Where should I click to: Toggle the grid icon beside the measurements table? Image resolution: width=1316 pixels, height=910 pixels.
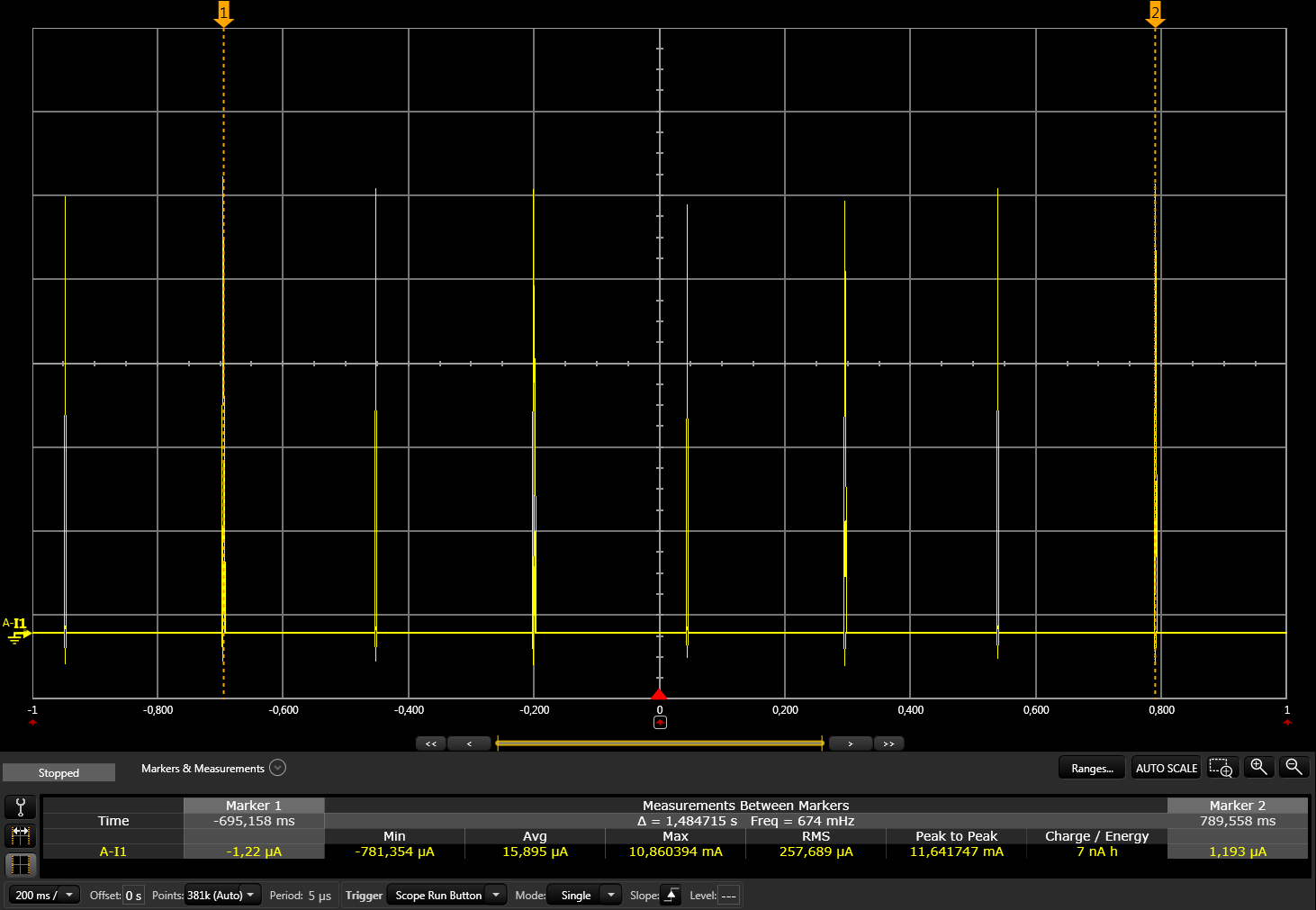coord(21,865)
